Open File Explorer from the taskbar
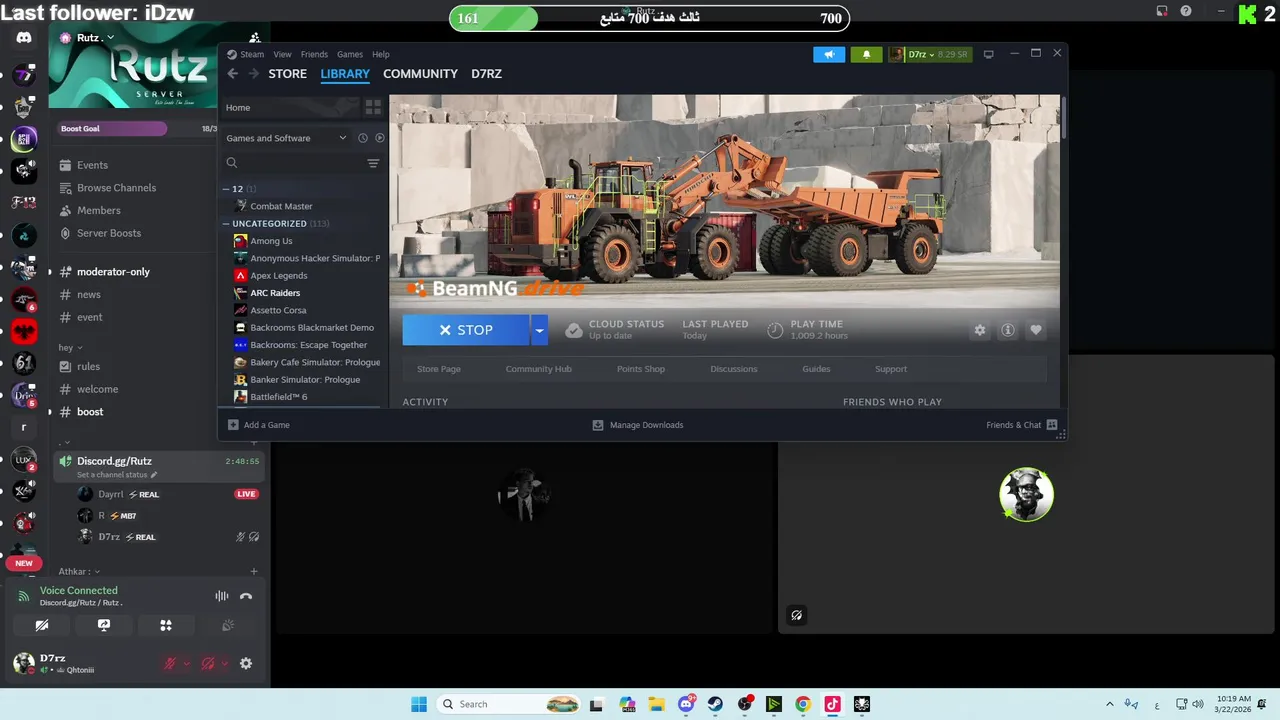This screenshot has width=1280, height=720. [x=657, y=704]
